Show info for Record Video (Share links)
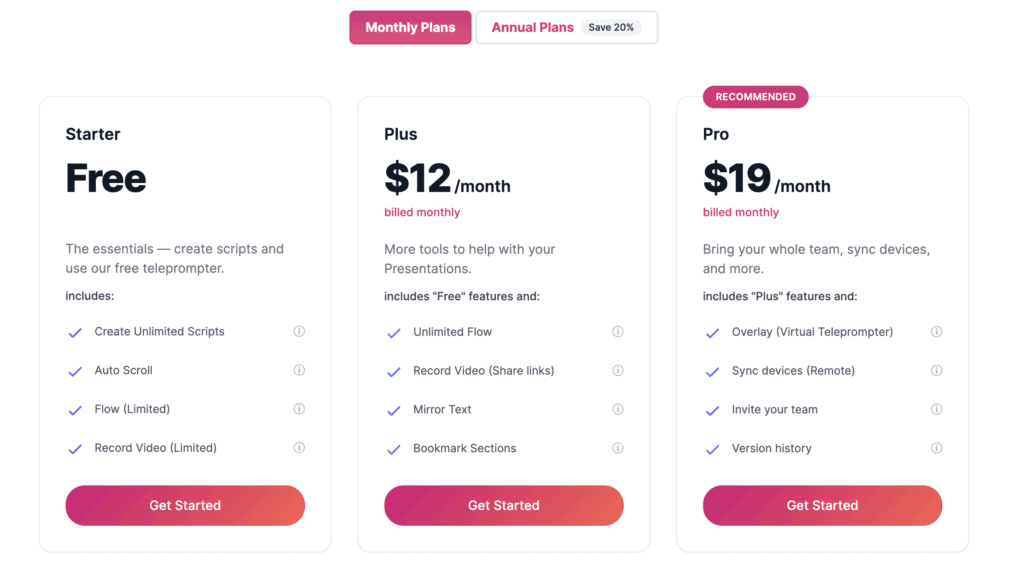 coord(618,370)
